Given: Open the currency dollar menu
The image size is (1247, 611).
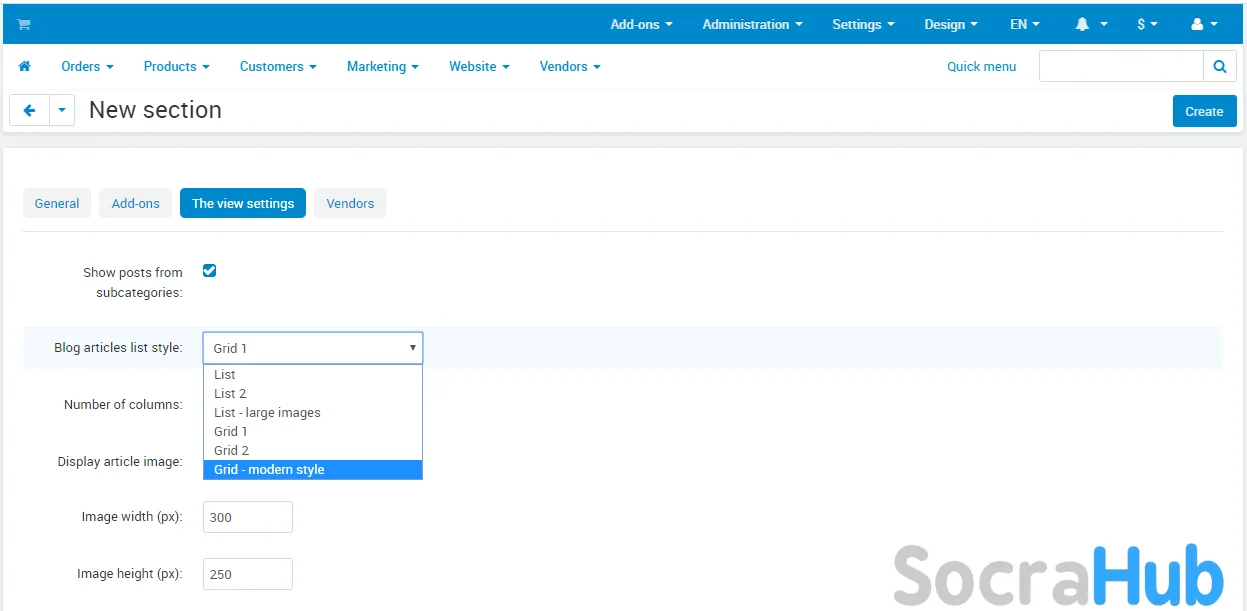Looking at the screenshot, I should (x=1147, y=24).
